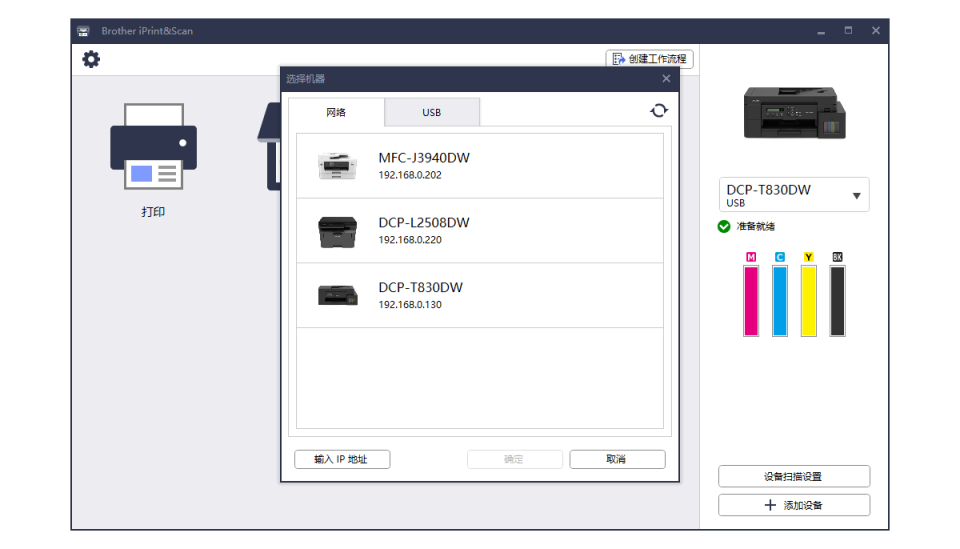Click the green 准备就绪 status check icon

[x=724, y=226]
